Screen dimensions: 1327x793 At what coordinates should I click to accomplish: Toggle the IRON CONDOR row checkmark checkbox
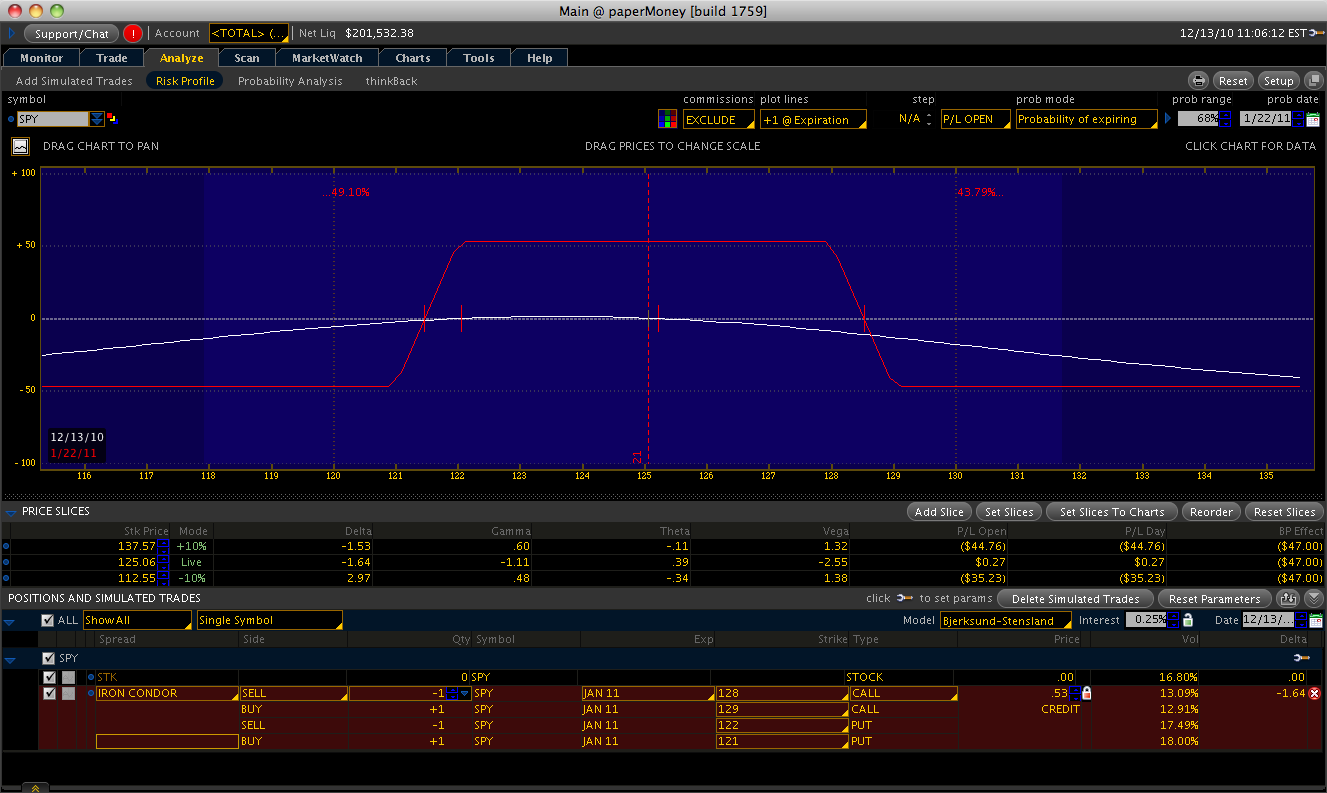pos(50,693)
